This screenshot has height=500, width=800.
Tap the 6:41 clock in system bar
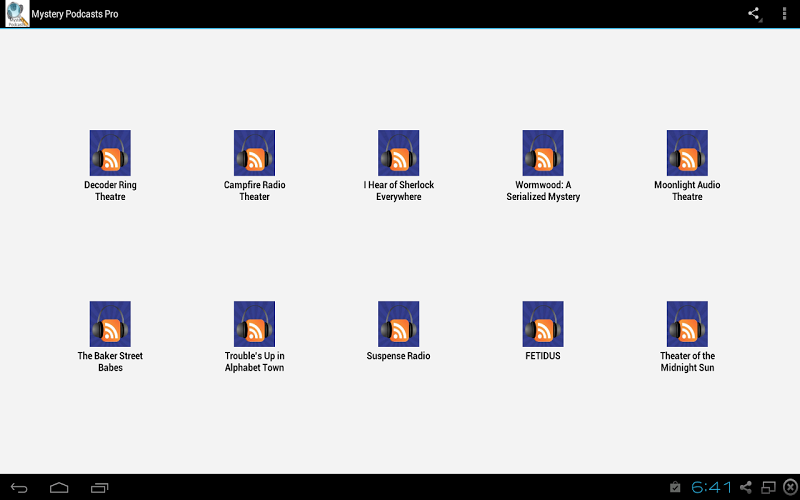(x=711, y=487)
